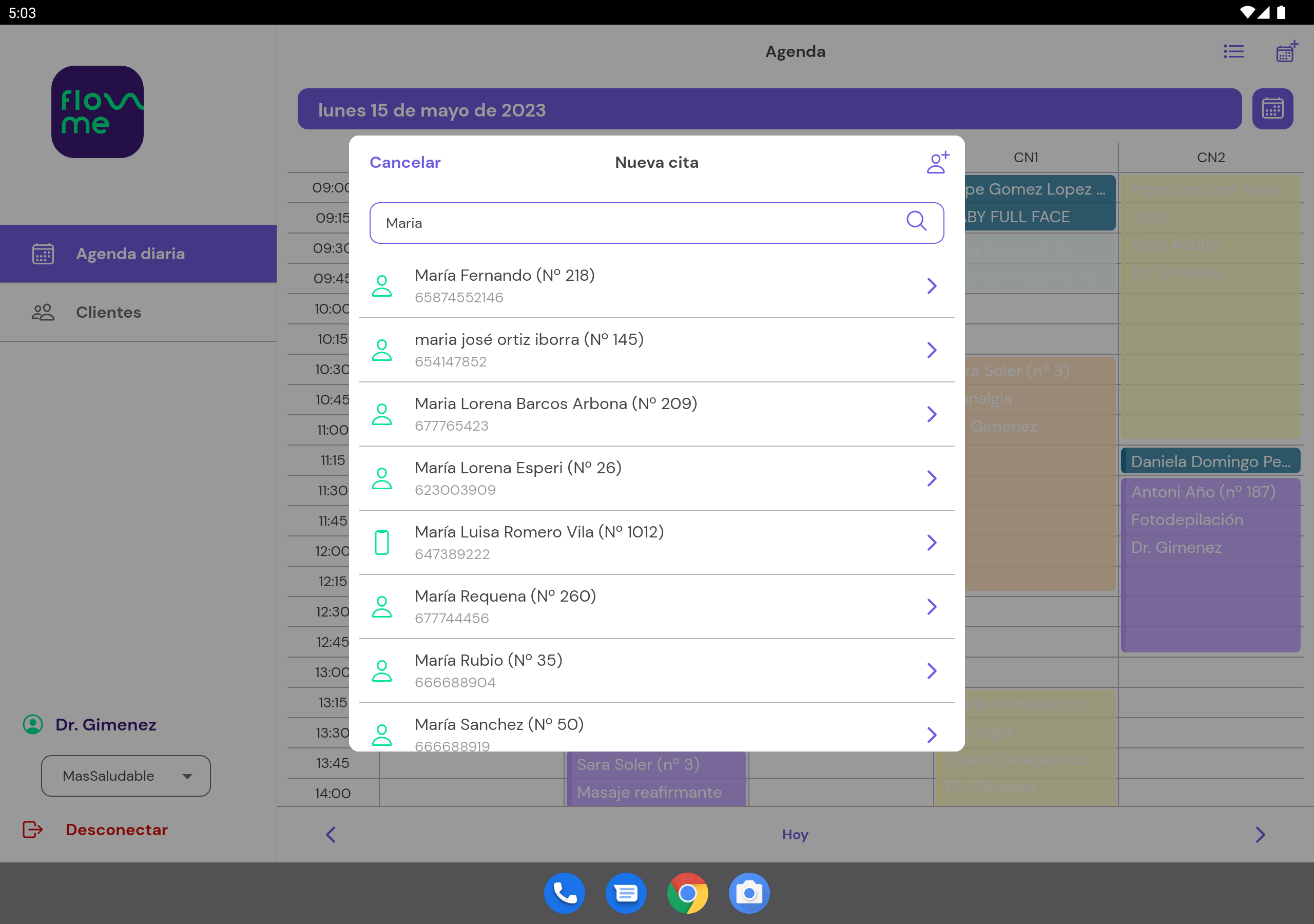This screenshot has width=1314, height=924.
Task: Open Pepe Sanchez Yoga appointment in CN2
Action: (1210, 306)
